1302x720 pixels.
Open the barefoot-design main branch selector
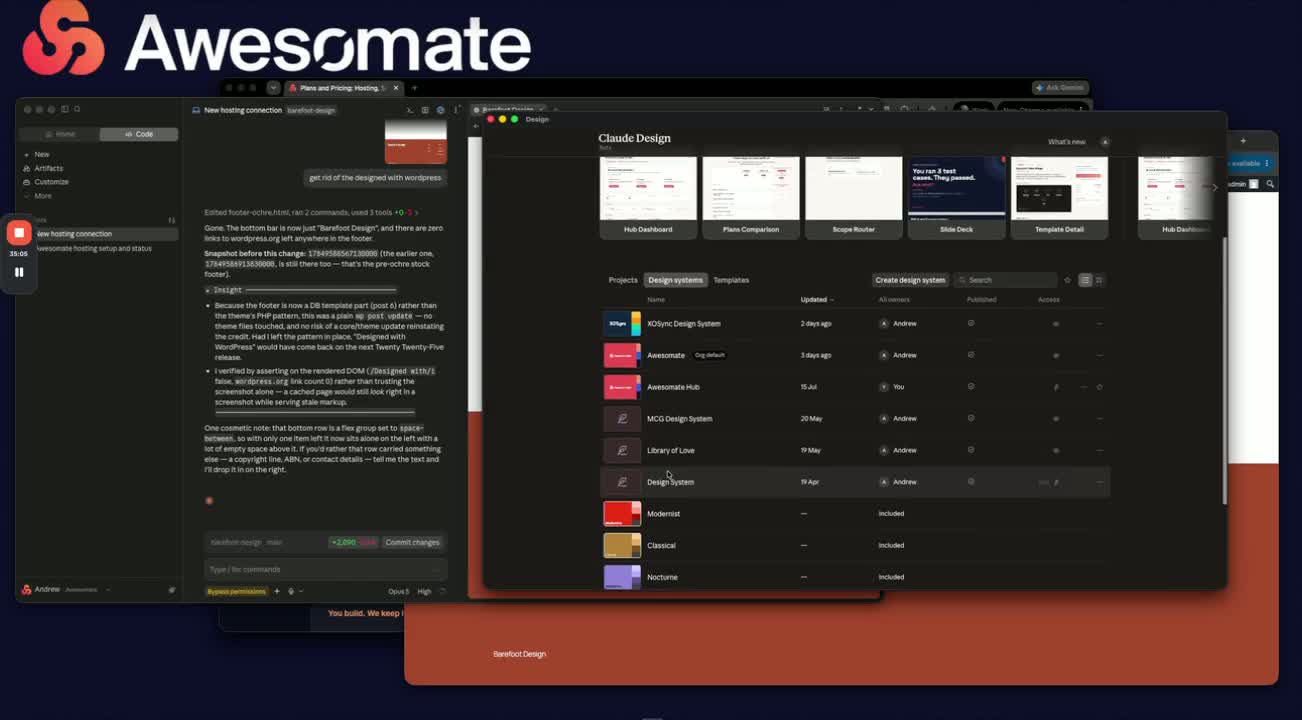(x=246, y=542)
